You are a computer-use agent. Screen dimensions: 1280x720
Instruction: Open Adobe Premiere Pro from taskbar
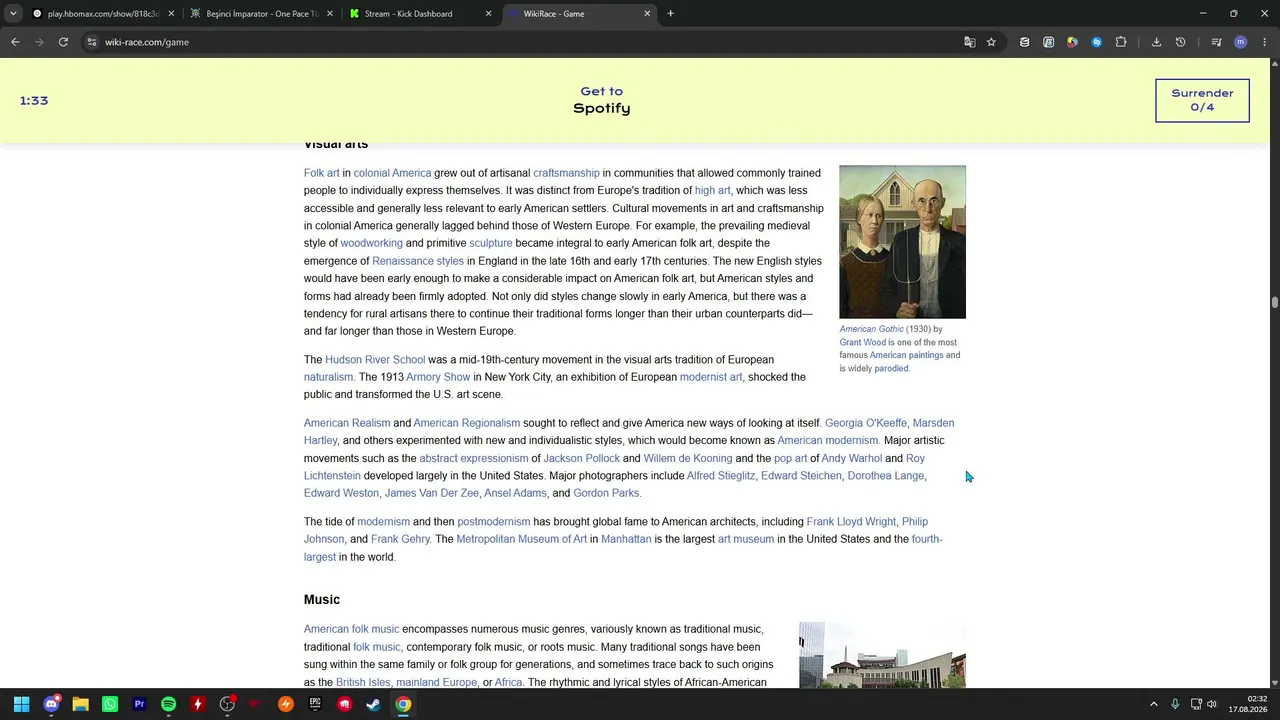coord(139,704)
